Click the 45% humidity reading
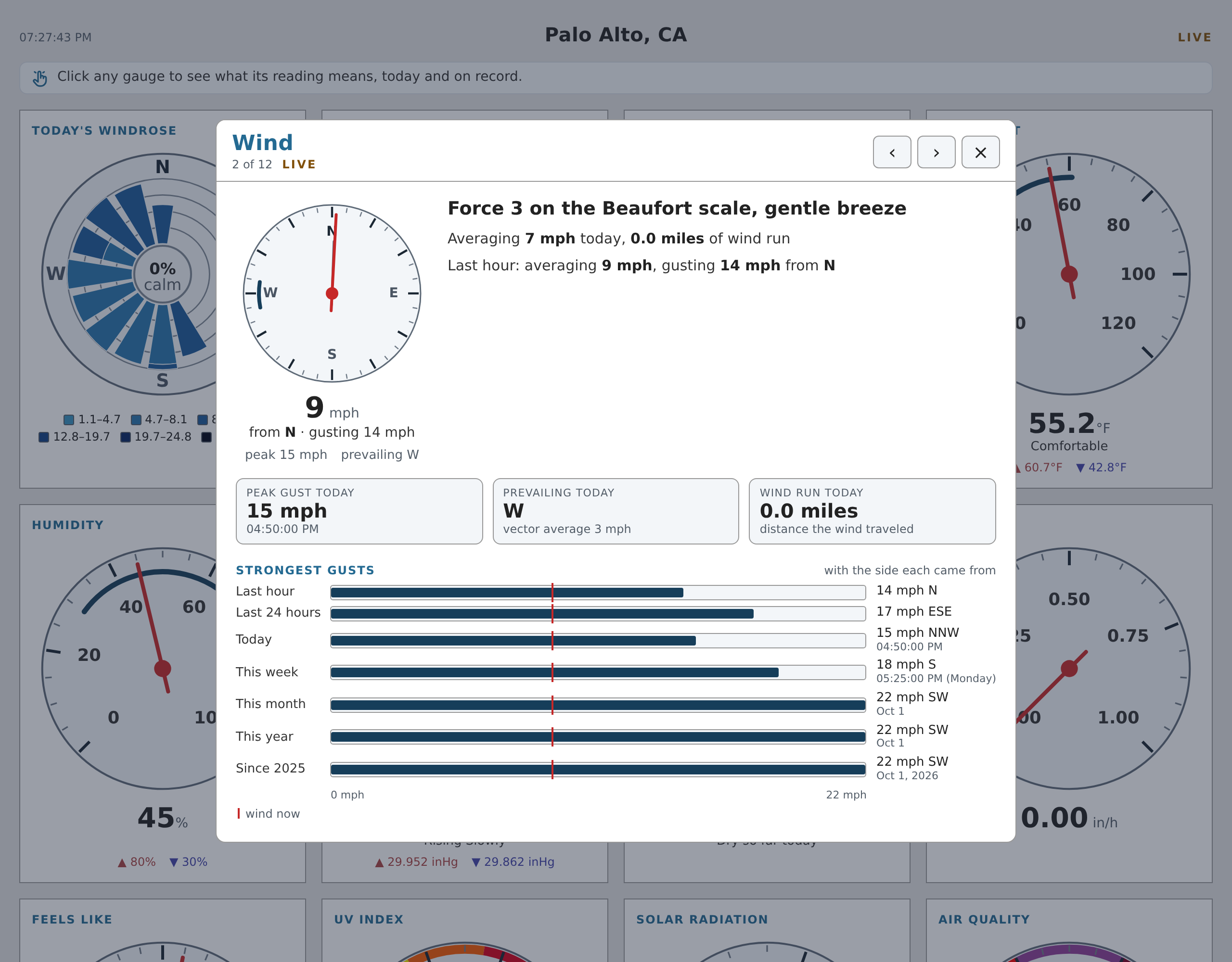Image resolution: width=1232 pixels, height=962 pixels. tap(163, 818)
